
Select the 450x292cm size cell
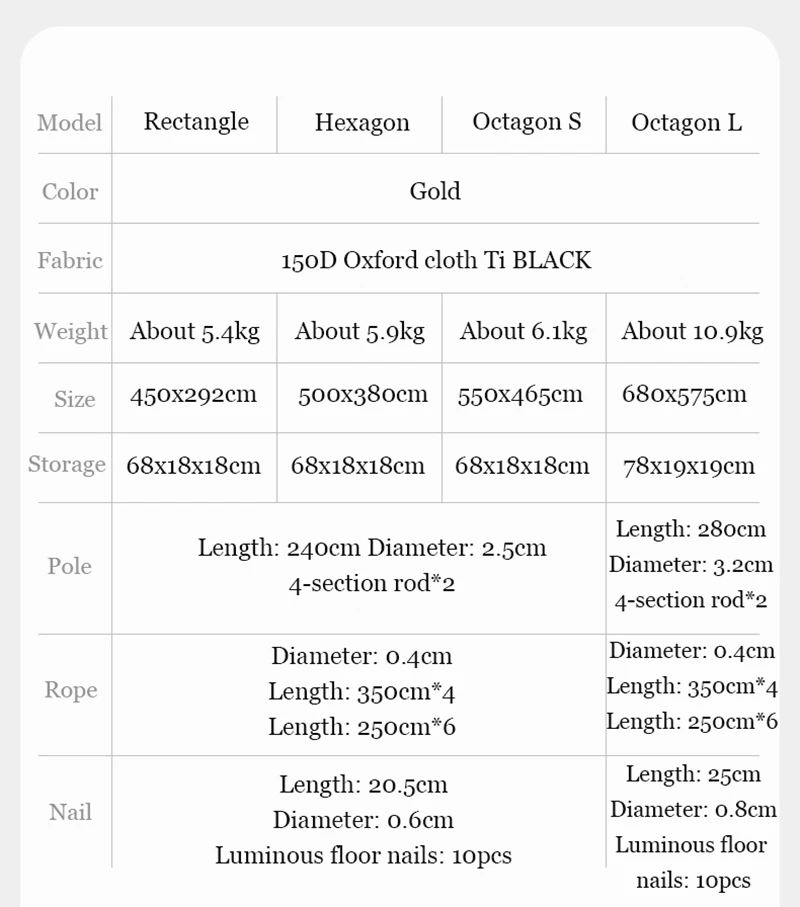[193, 394]
